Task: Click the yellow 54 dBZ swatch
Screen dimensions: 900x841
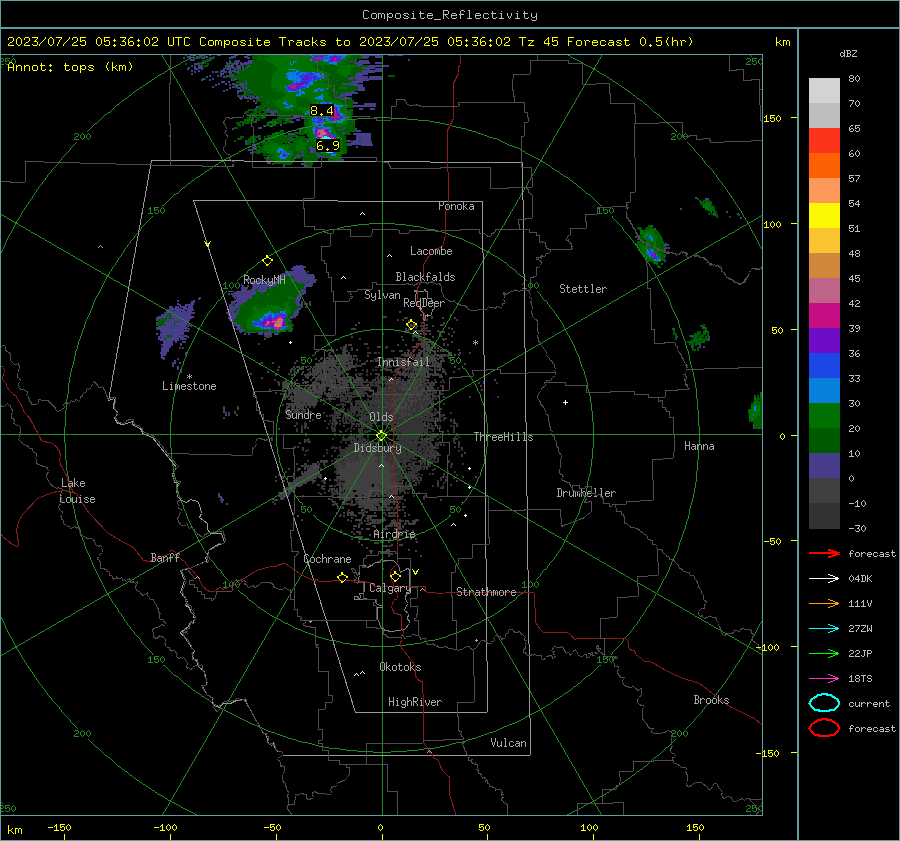Action: click(x=824, y=215)
